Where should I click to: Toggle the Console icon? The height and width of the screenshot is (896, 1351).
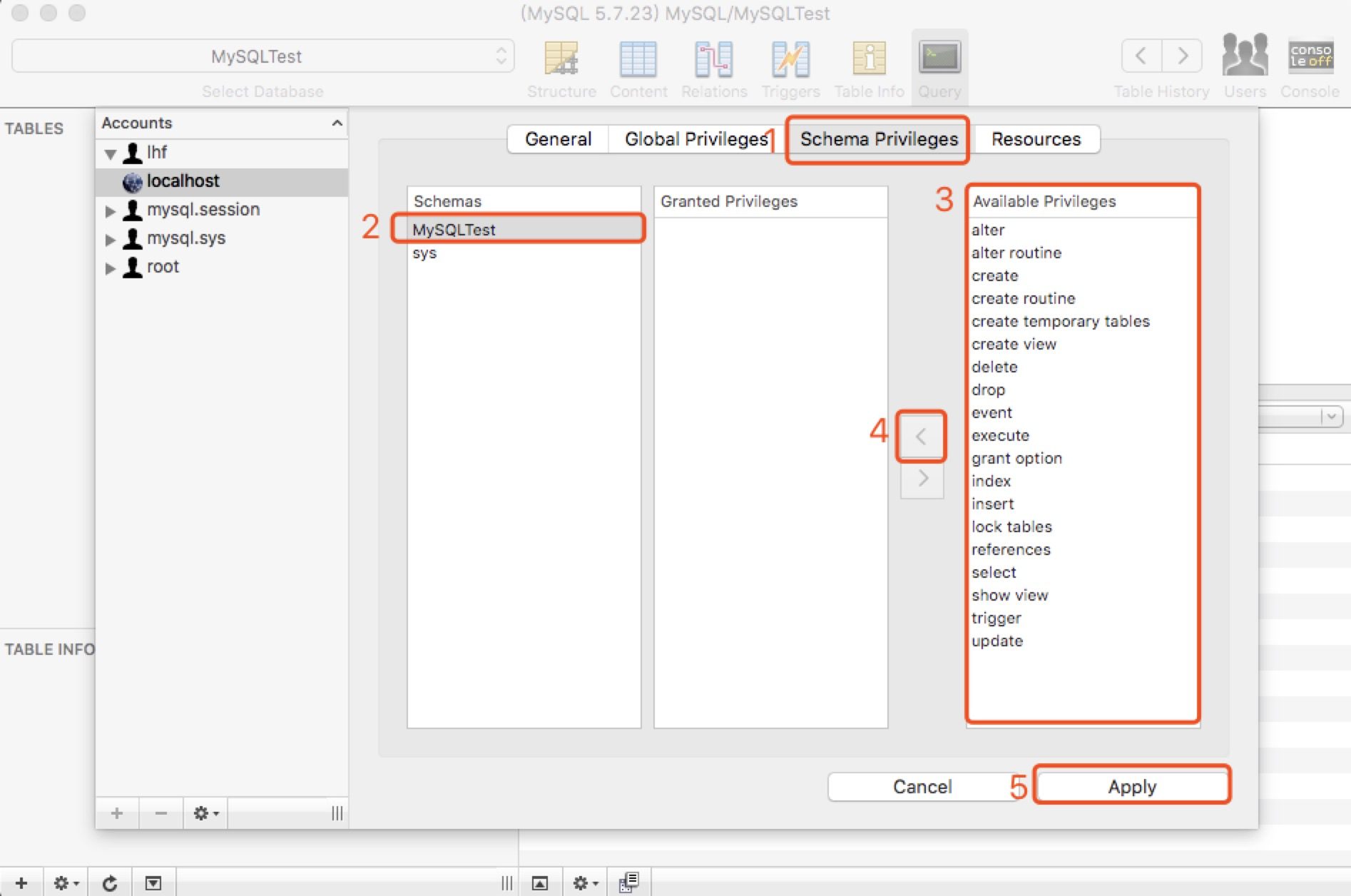[x=1310, y=57]
